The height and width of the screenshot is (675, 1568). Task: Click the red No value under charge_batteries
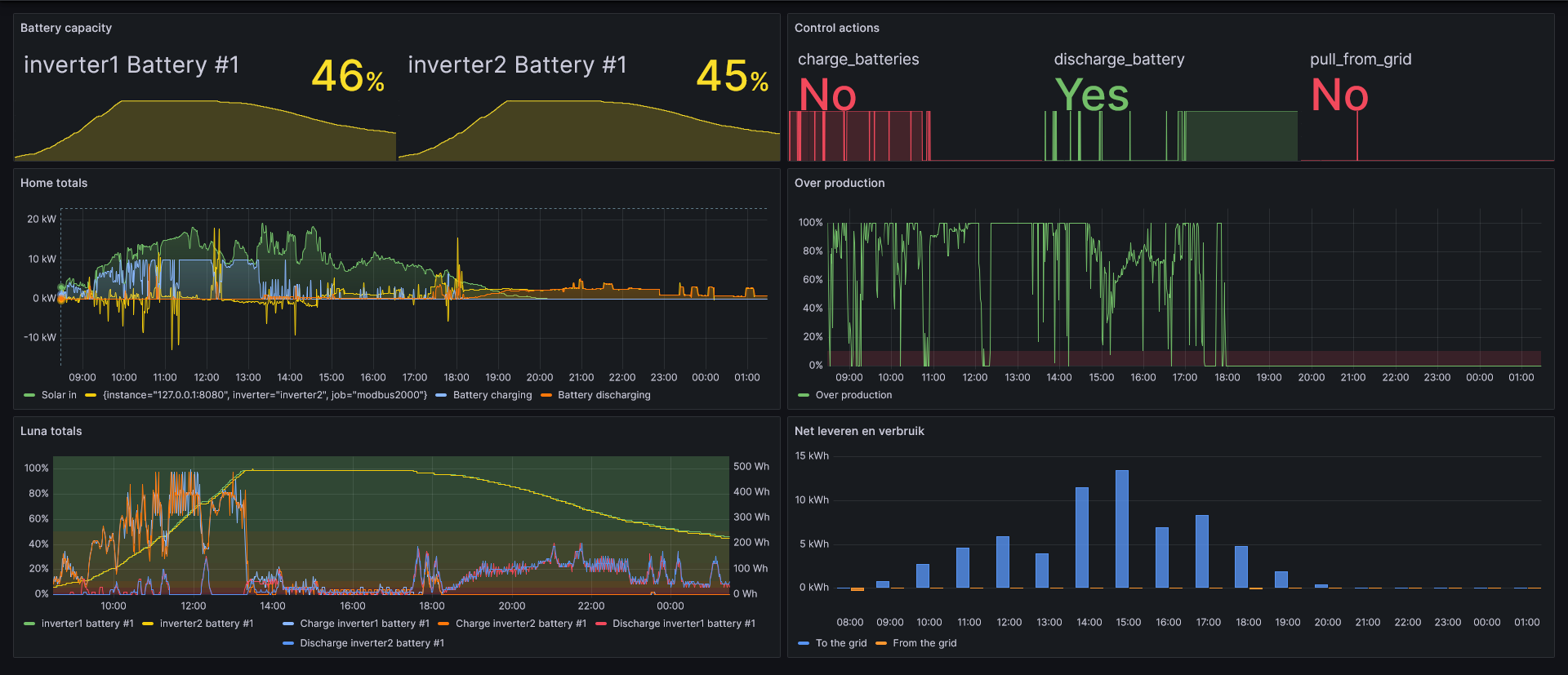[827, 95]
